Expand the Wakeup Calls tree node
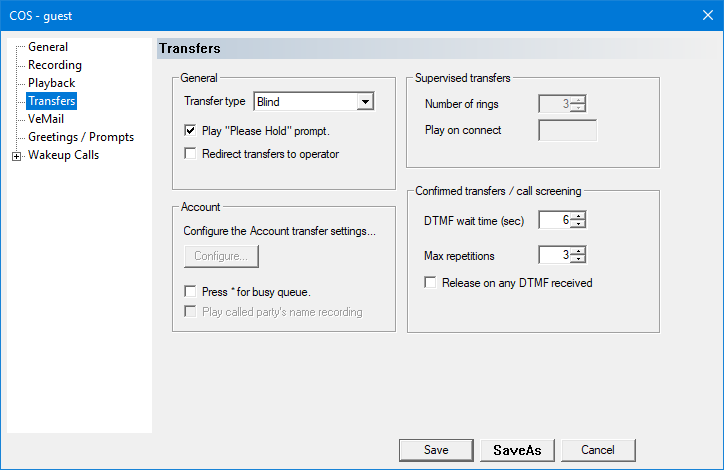The height and width of the screenshot is (470, 724). tap(16, 156)
